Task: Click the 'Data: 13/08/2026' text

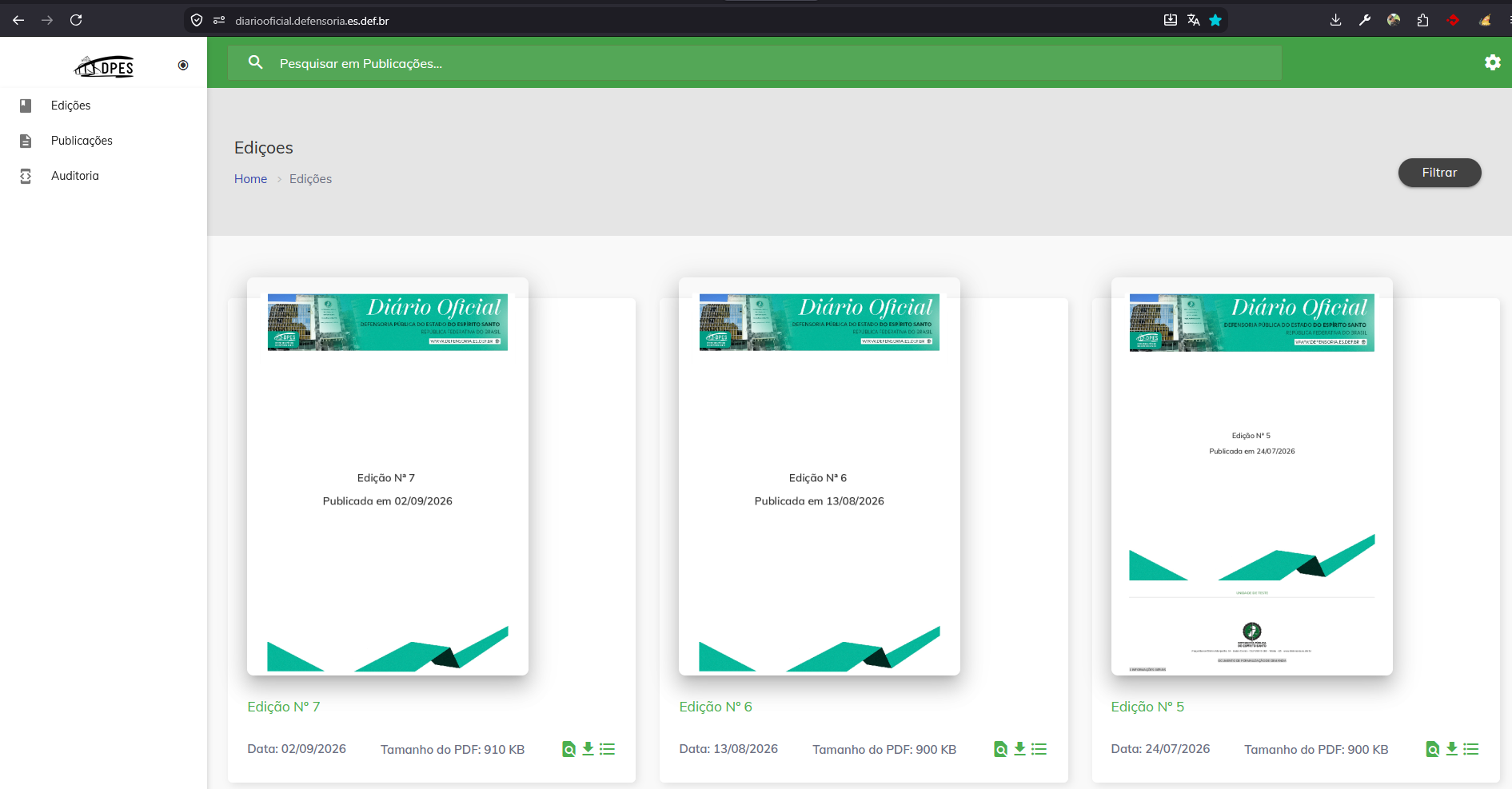Action: coord(728,749)
